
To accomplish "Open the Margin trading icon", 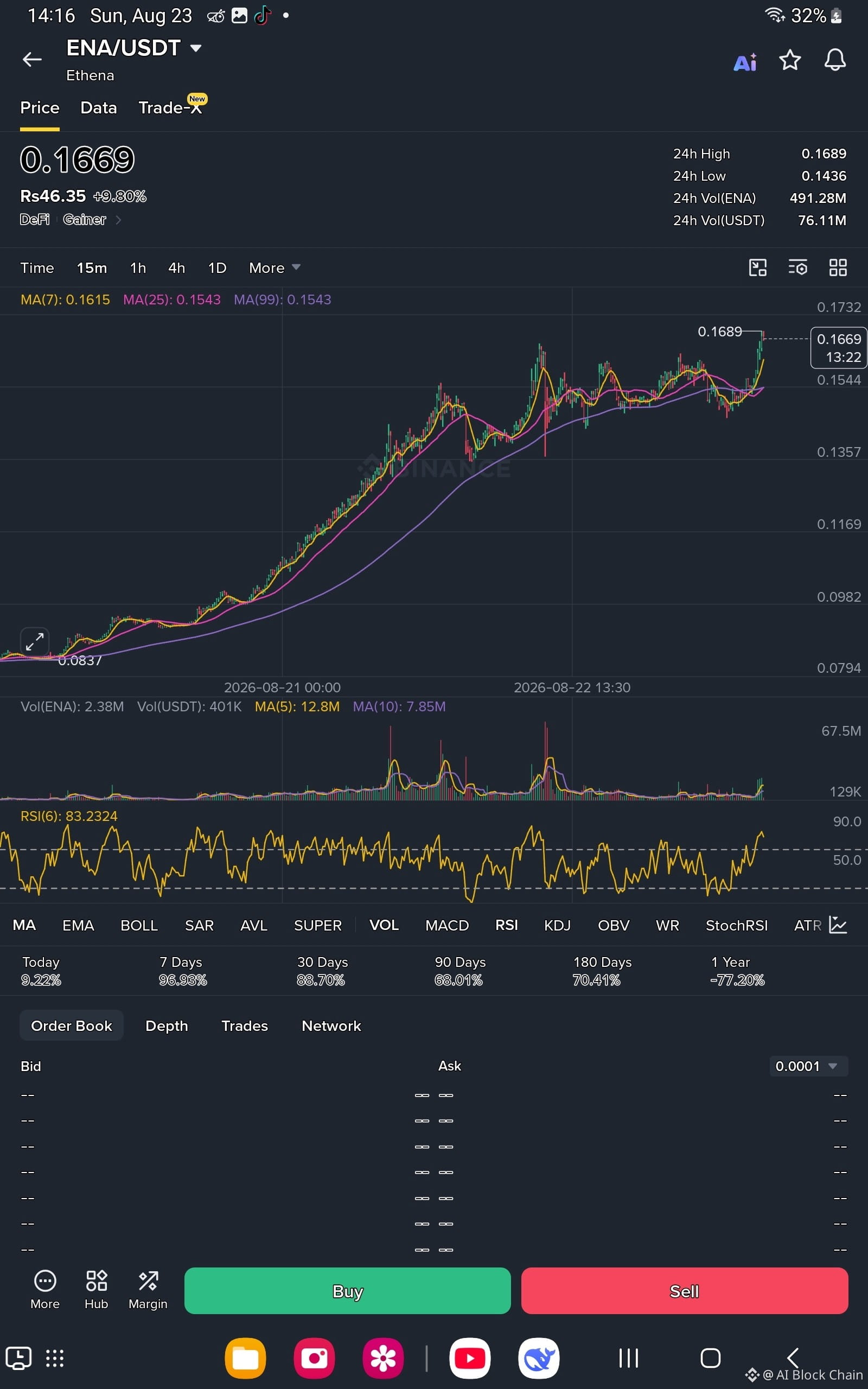I will click(148, 1290).
